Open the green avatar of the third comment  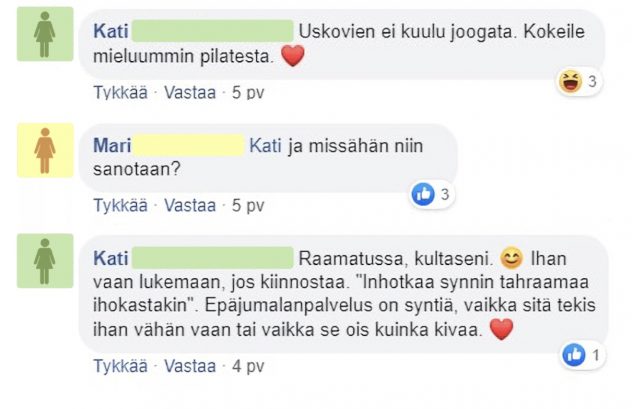click(x=45, y=261)
